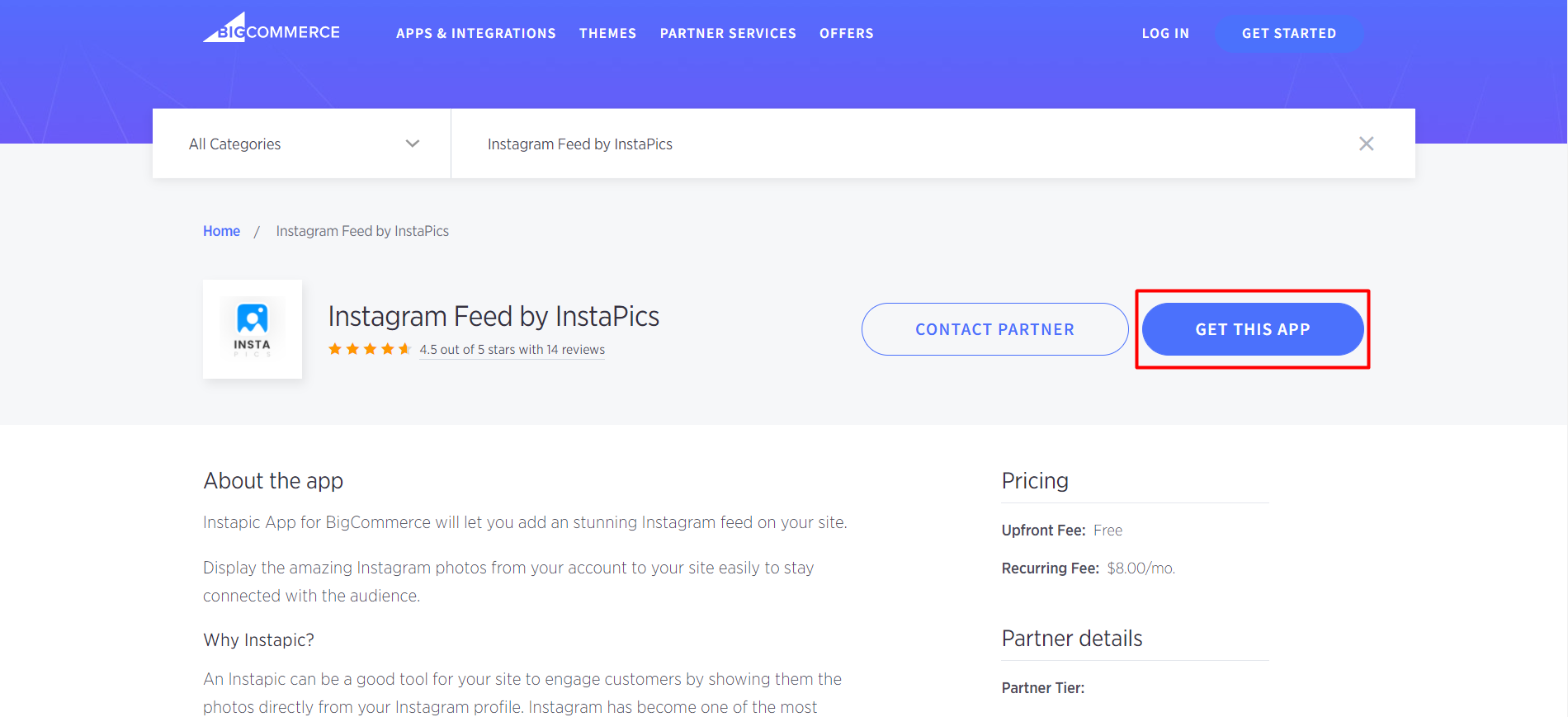Click the Partner Tier: label
The width and height of the screenshot is (1568, 717).
click(x=1043, y=688)
